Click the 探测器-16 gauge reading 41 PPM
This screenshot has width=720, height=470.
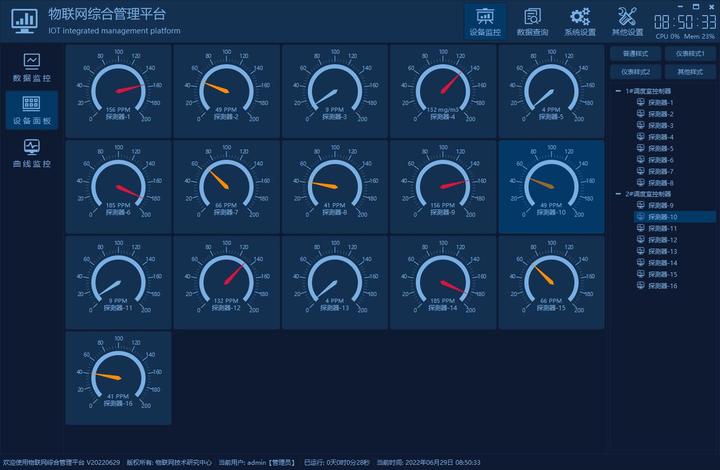click(118, 378)
